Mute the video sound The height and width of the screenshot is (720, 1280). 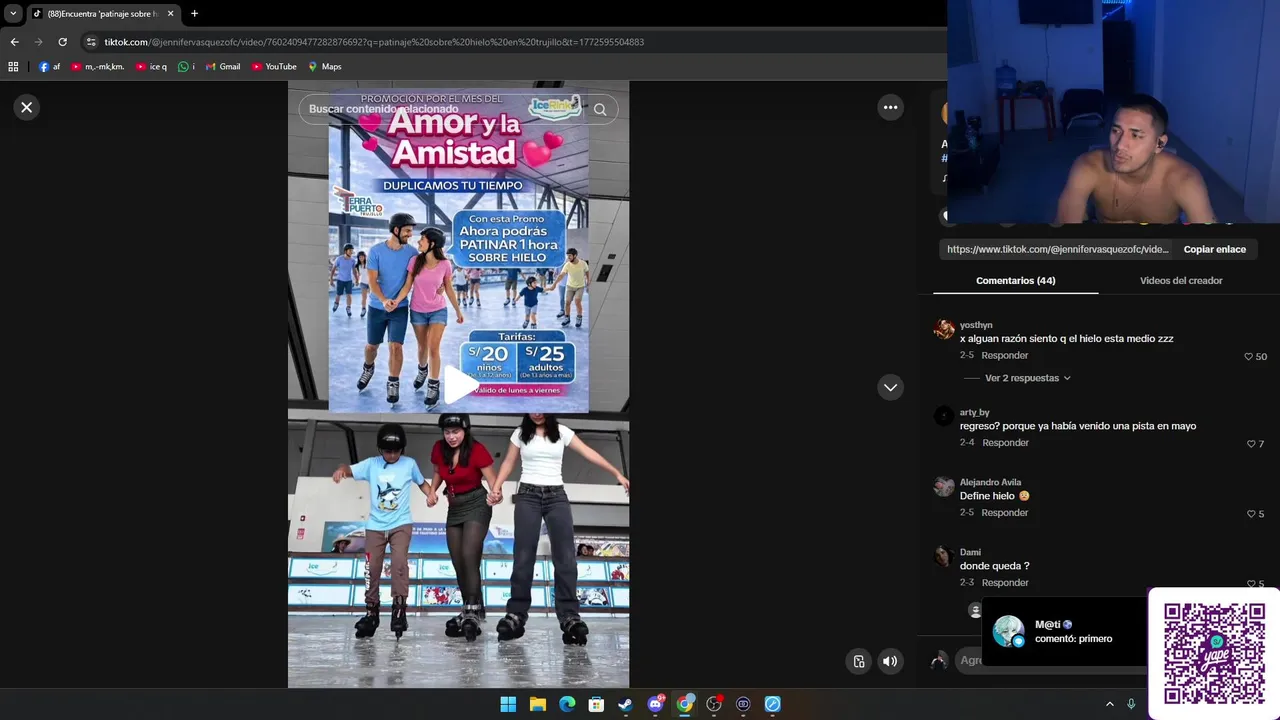pyautogui.click(x=889, y=661)
